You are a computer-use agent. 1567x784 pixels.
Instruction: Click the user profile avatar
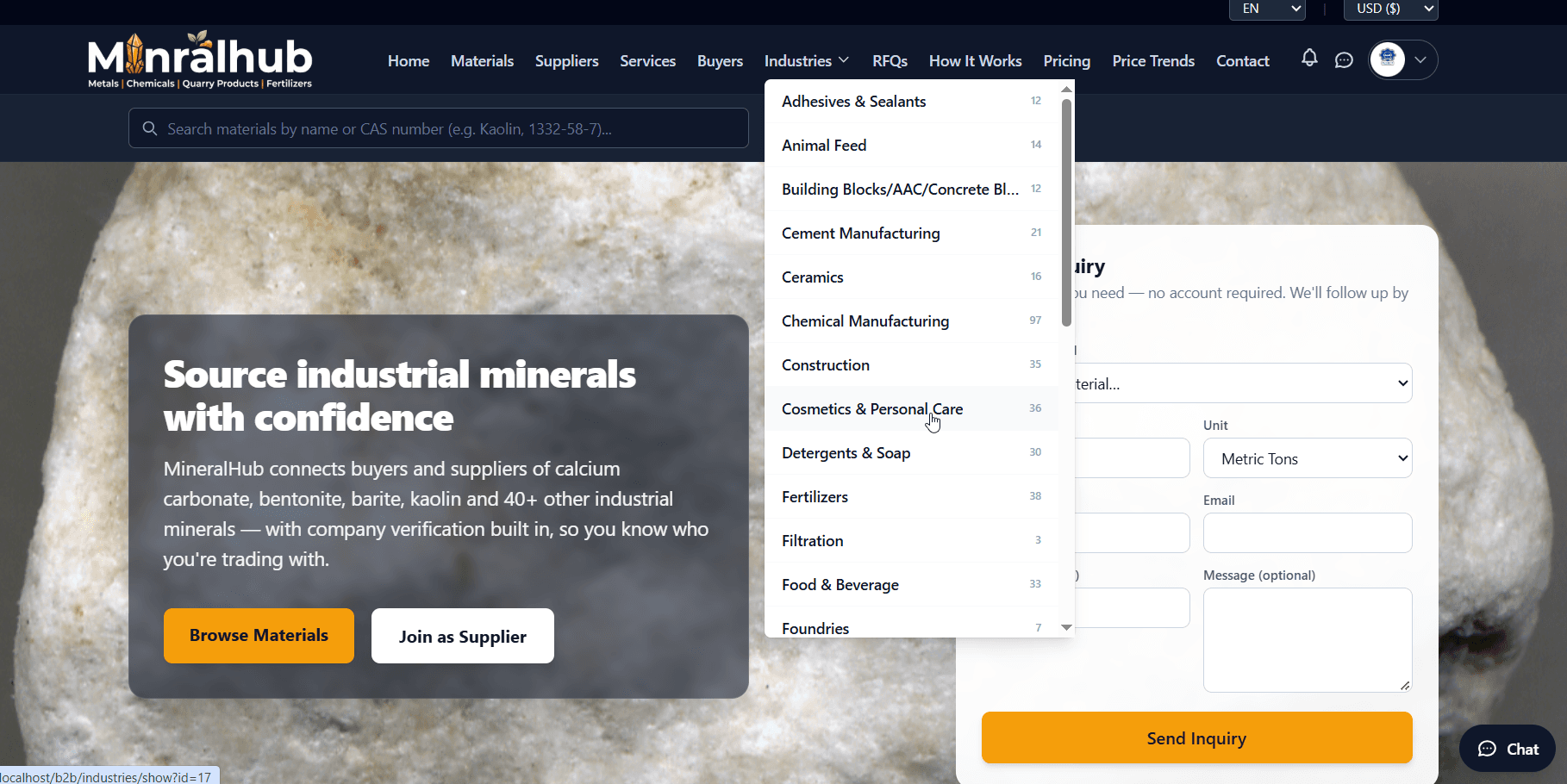tap(1388, 59)
